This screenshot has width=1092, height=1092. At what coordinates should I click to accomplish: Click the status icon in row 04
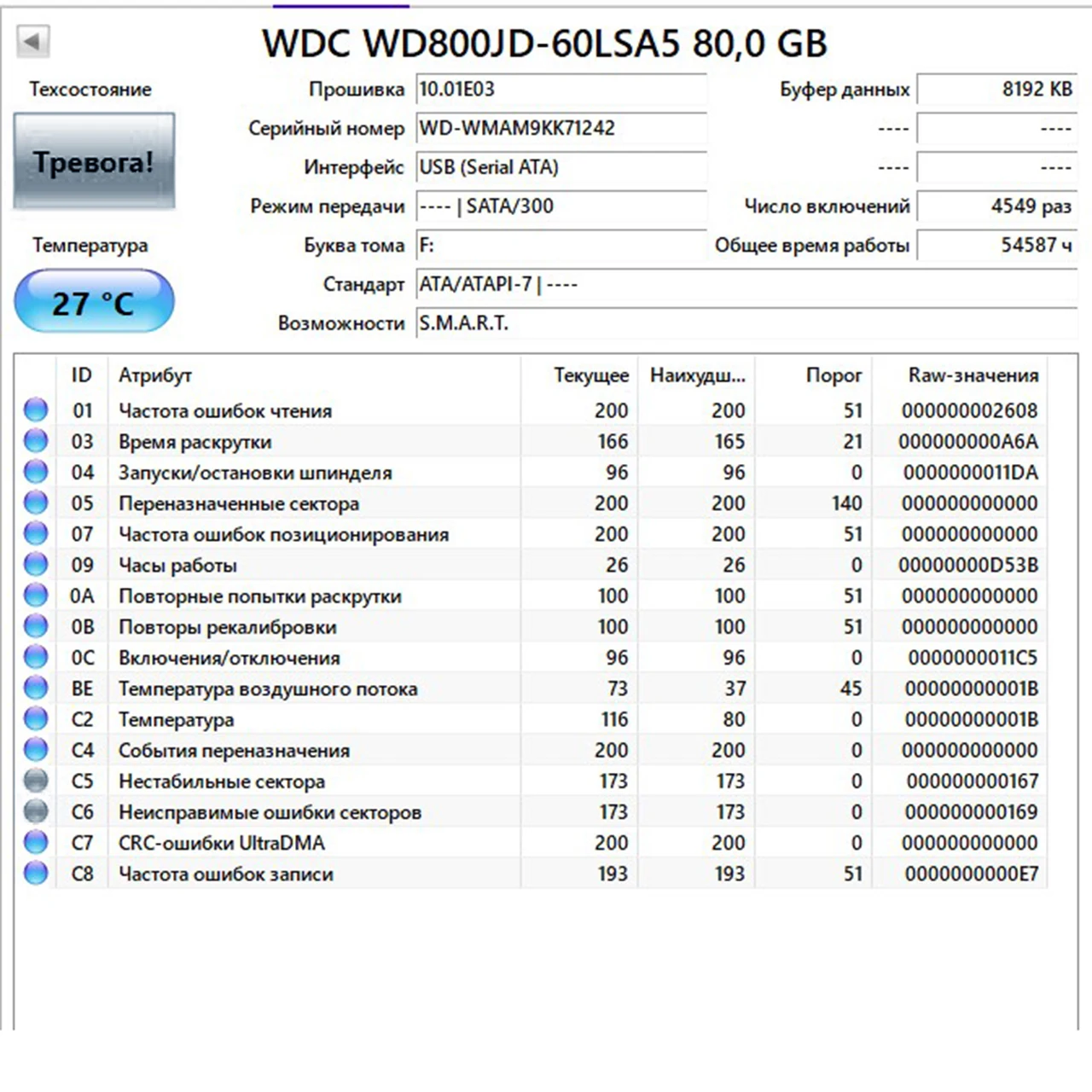point(36,472)
